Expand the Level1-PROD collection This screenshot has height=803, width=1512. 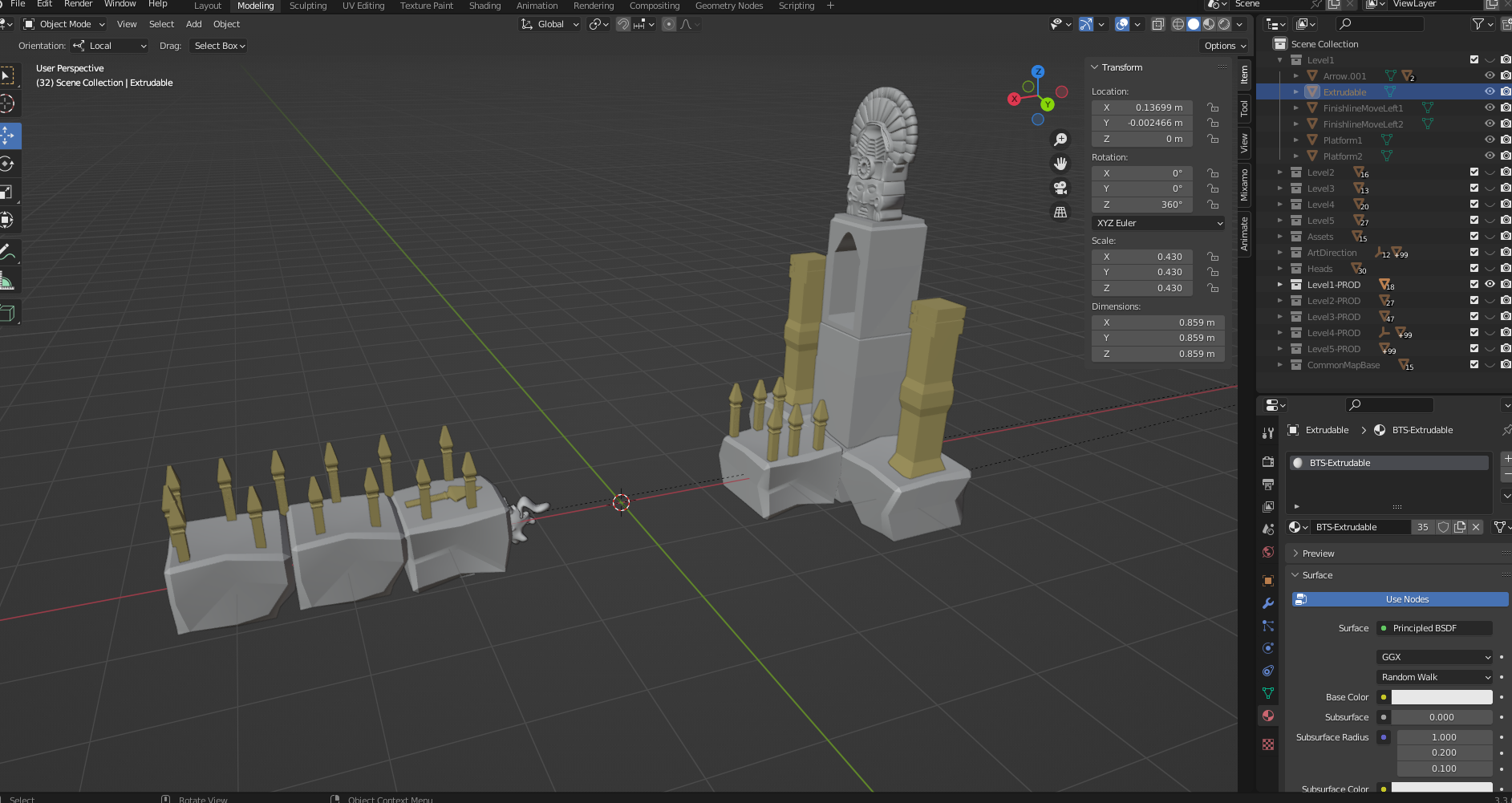pos(1280,285)
